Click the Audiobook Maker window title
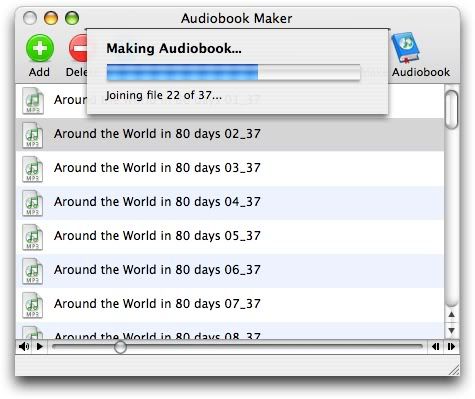 [x=237, y=18]
